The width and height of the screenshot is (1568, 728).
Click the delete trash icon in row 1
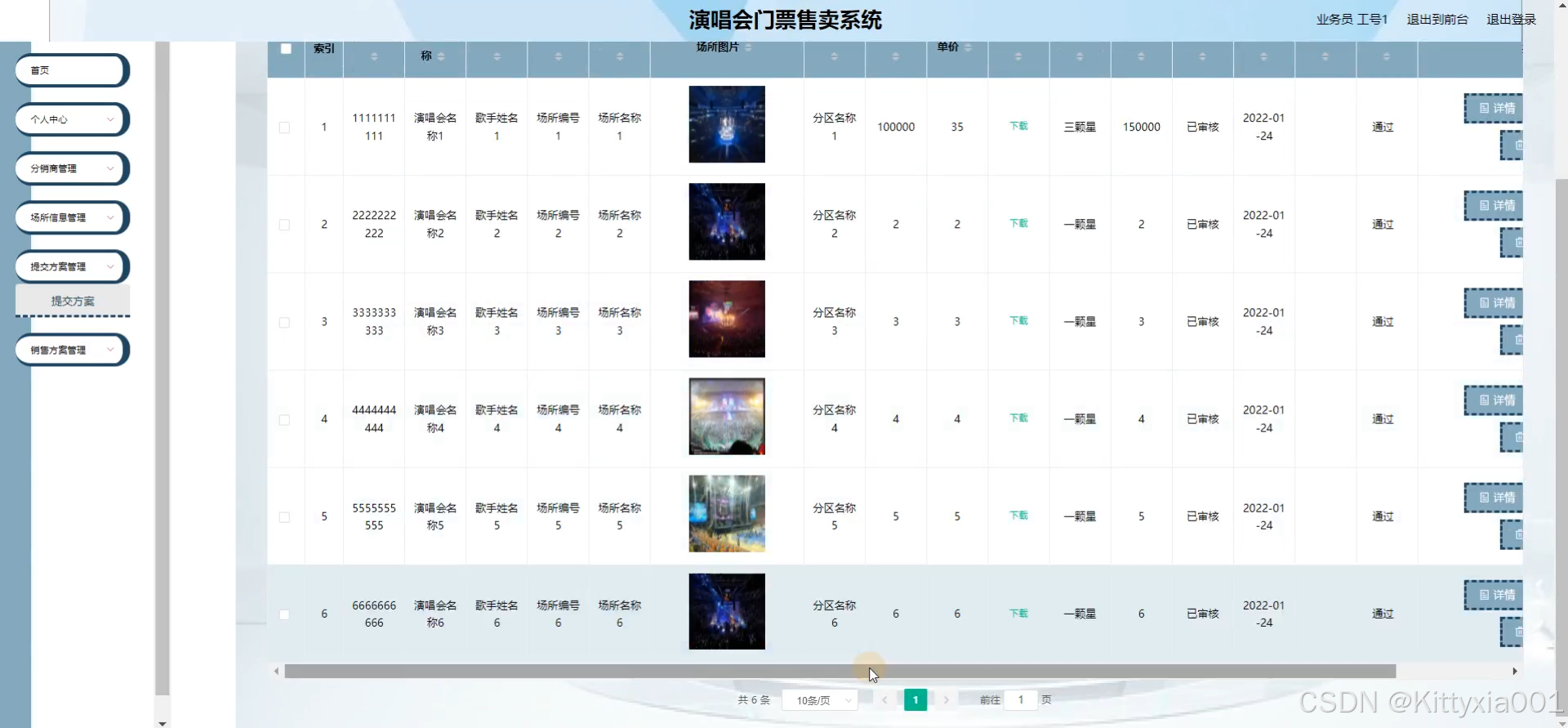[x=1515, y=145]
